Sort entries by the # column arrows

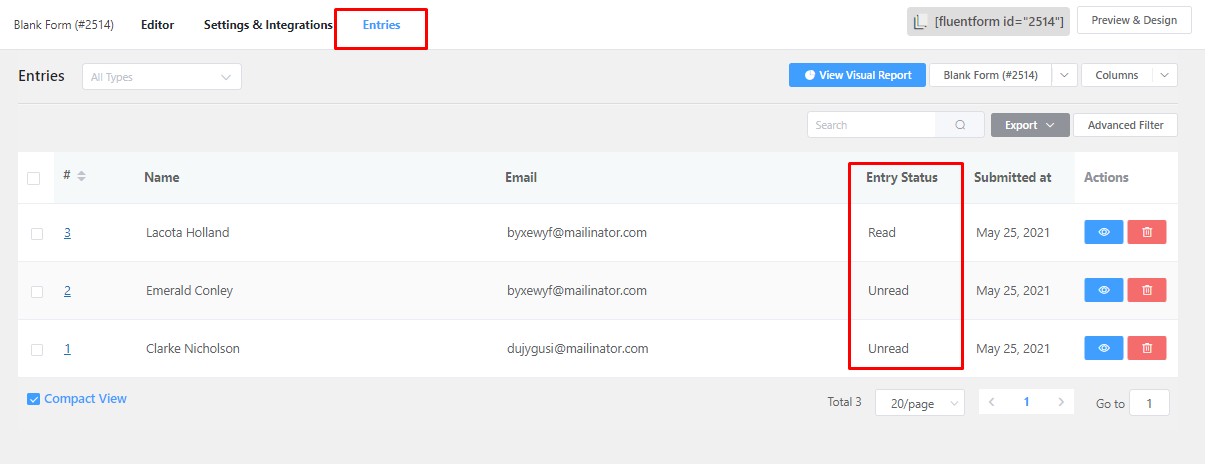pos(81,176)
